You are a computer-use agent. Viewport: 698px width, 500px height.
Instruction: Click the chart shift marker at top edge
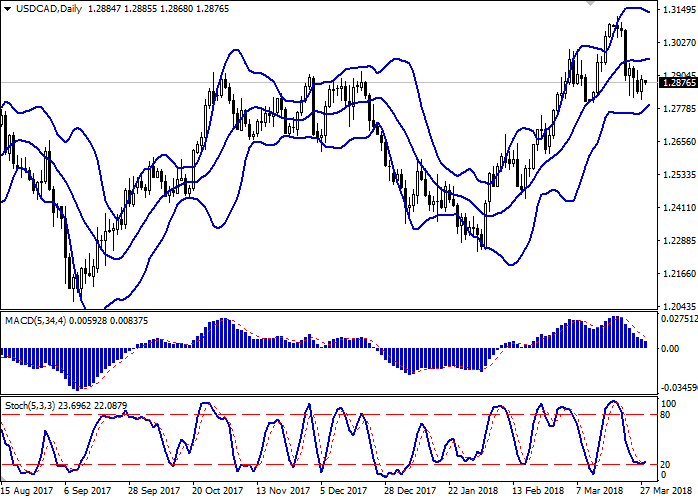(590, 3)
